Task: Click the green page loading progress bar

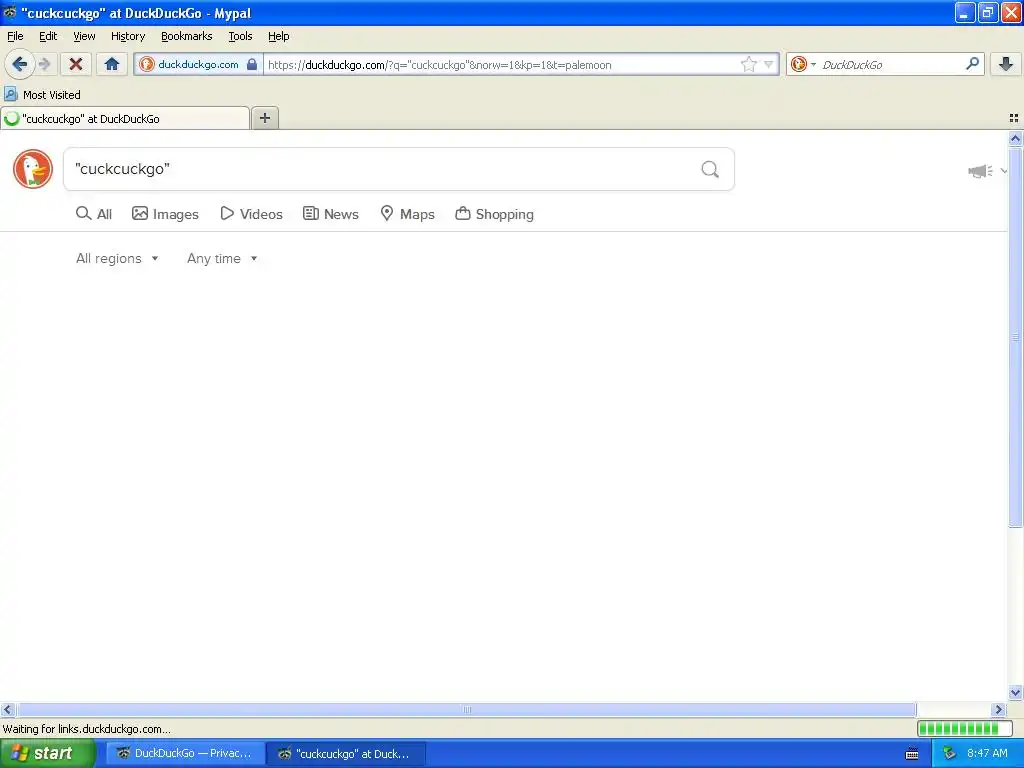Action: point(965,728)
